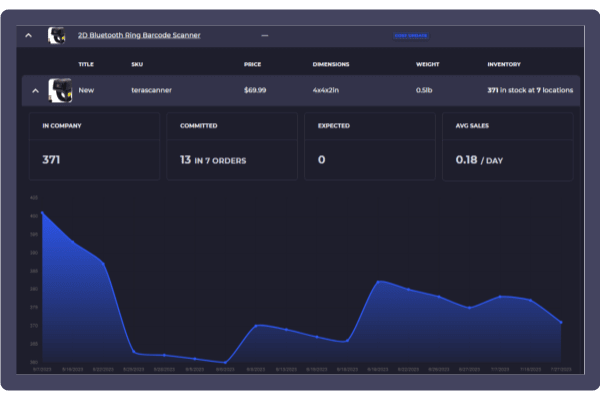Image resolution: width=600 pixels, height=400 pixels.
Task: Click the SKU column header
Action: pos(137,64)
